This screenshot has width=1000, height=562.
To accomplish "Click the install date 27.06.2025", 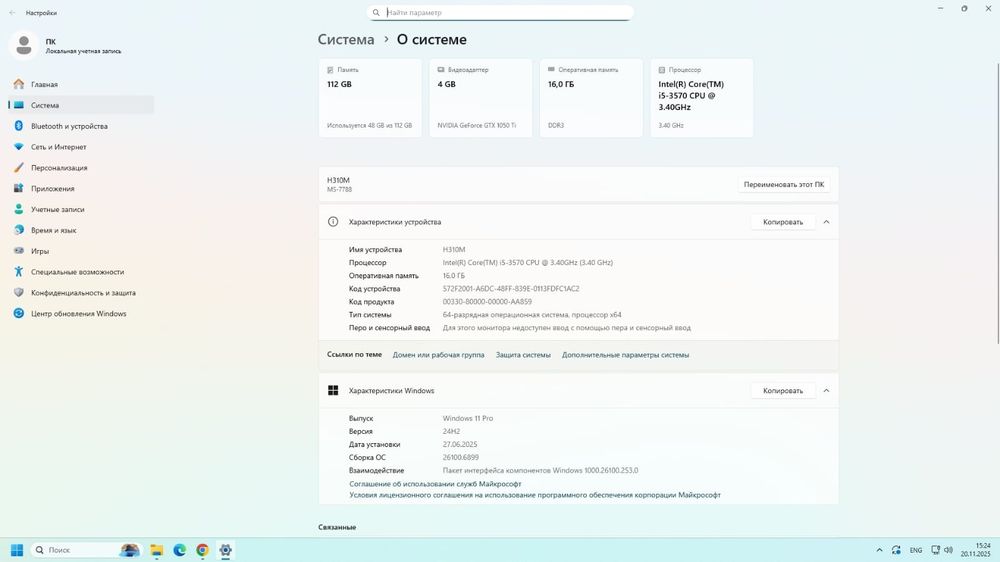I will 460,445.
